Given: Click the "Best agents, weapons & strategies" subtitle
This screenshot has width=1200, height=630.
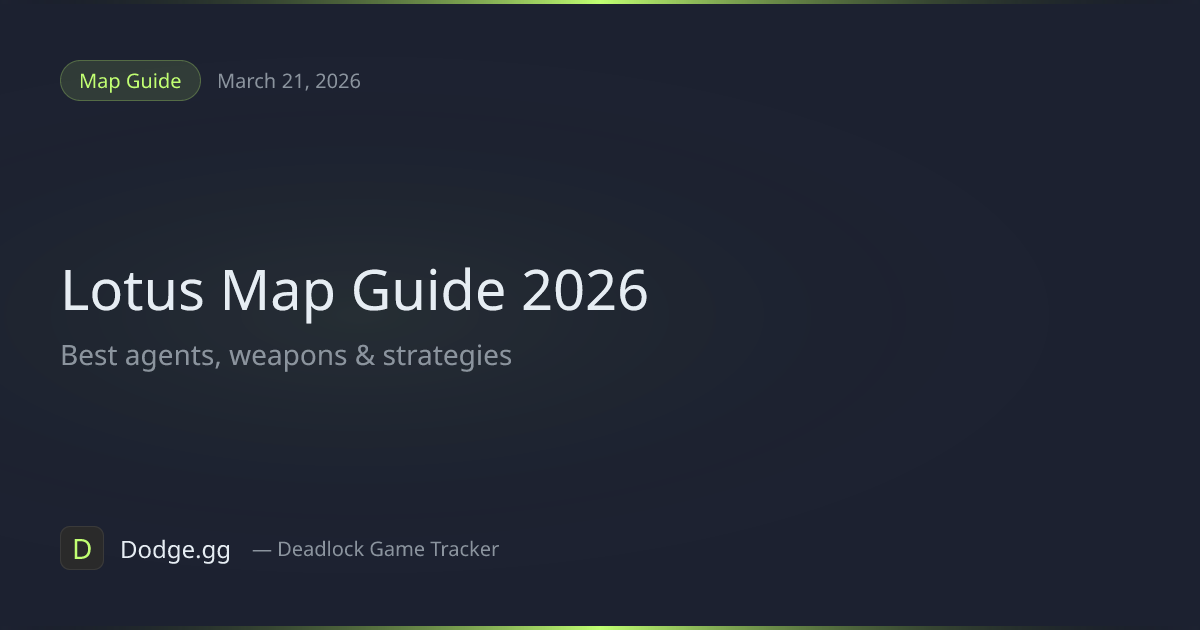Looking at the screenshot, I should (x=286, y=355).
